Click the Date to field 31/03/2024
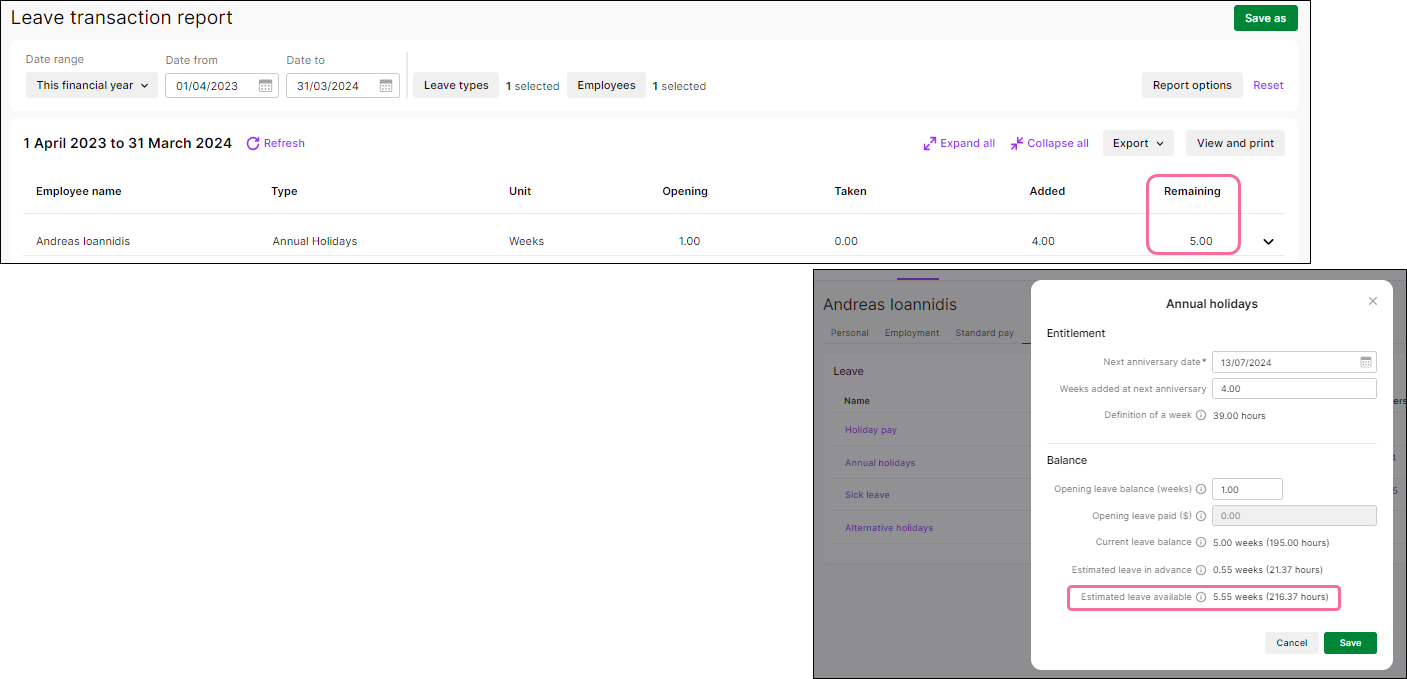The height and width of the screenshot is (679, 1407). [343, 86]
